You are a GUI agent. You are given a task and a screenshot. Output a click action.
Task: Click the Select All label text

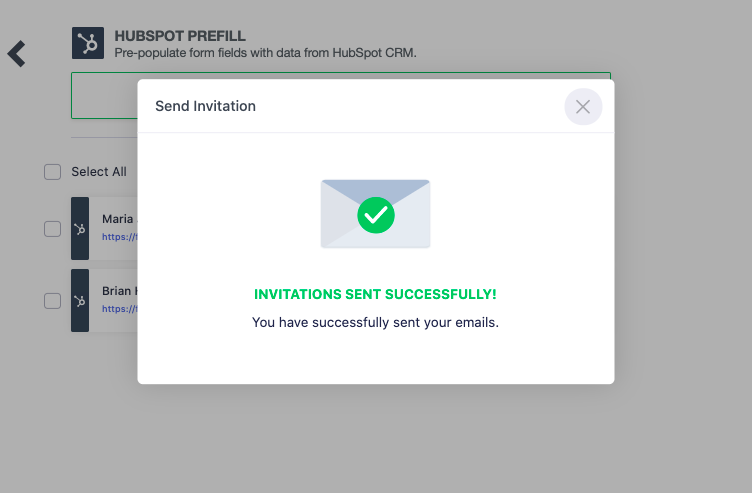(x=99, y=172)
